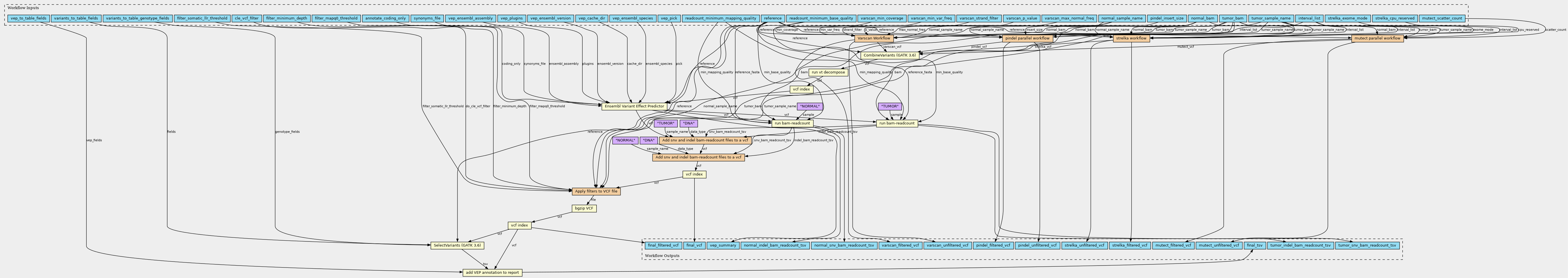Screen dimensions: 1568x278
Task: Select the varscan_p_value input node
Action: 1020,18
